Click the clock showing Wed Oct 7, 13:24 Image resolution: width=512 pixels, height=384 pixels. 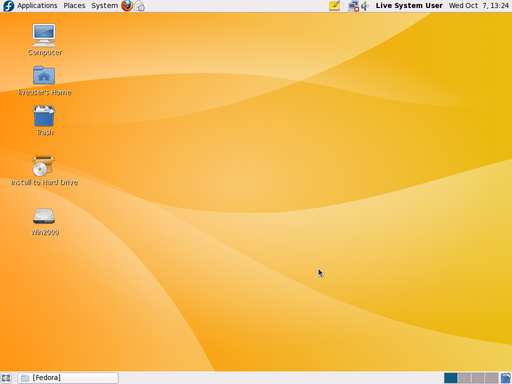pyautogui.click(x=479, y=6)
